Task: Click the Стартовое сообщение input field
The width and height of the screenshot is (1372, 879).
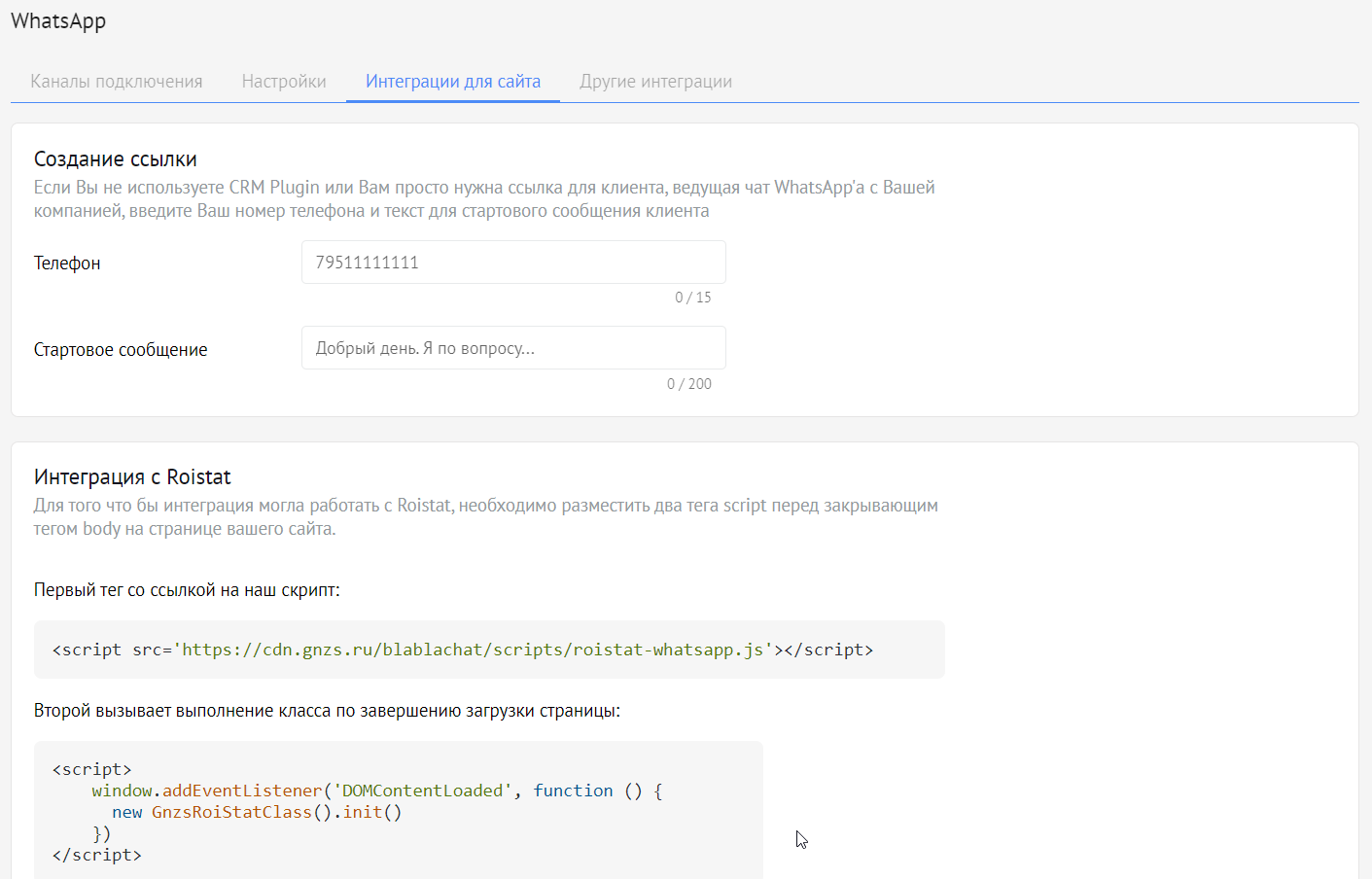Action: click(x=513, y=348)
